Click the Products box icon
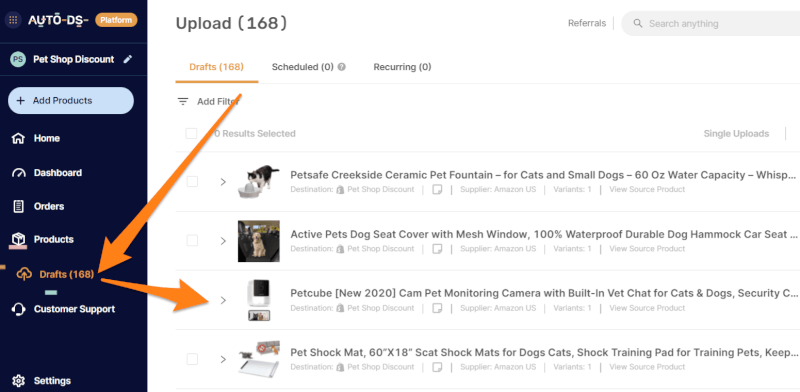This screenshot has height=392, width=800. point(18,239)
